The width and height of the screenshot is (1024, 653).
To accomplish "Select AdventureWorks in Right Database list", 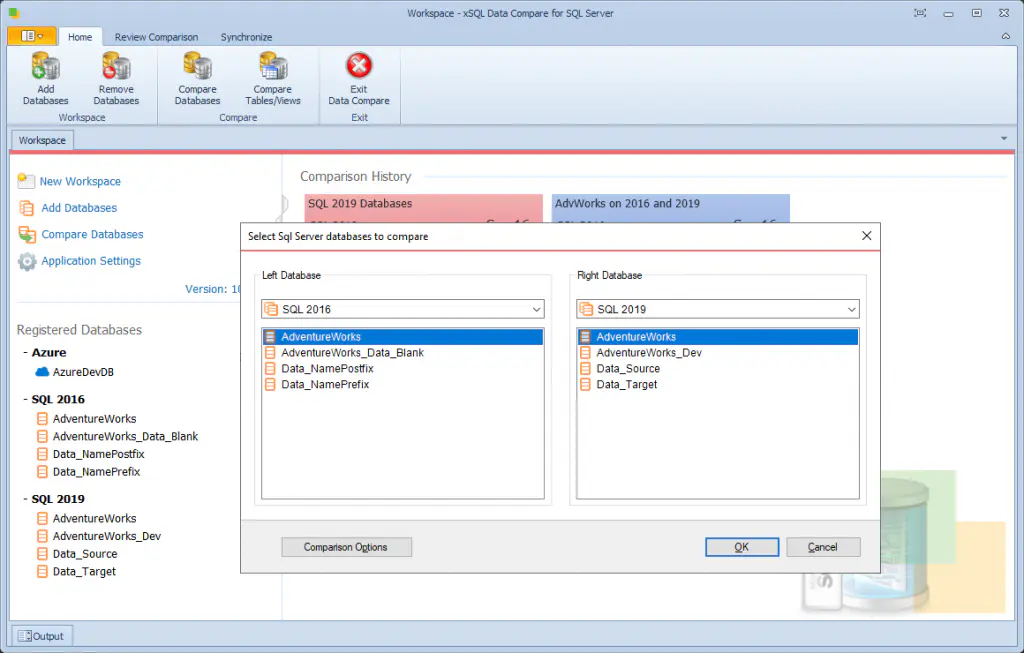I will coord(718,337).
